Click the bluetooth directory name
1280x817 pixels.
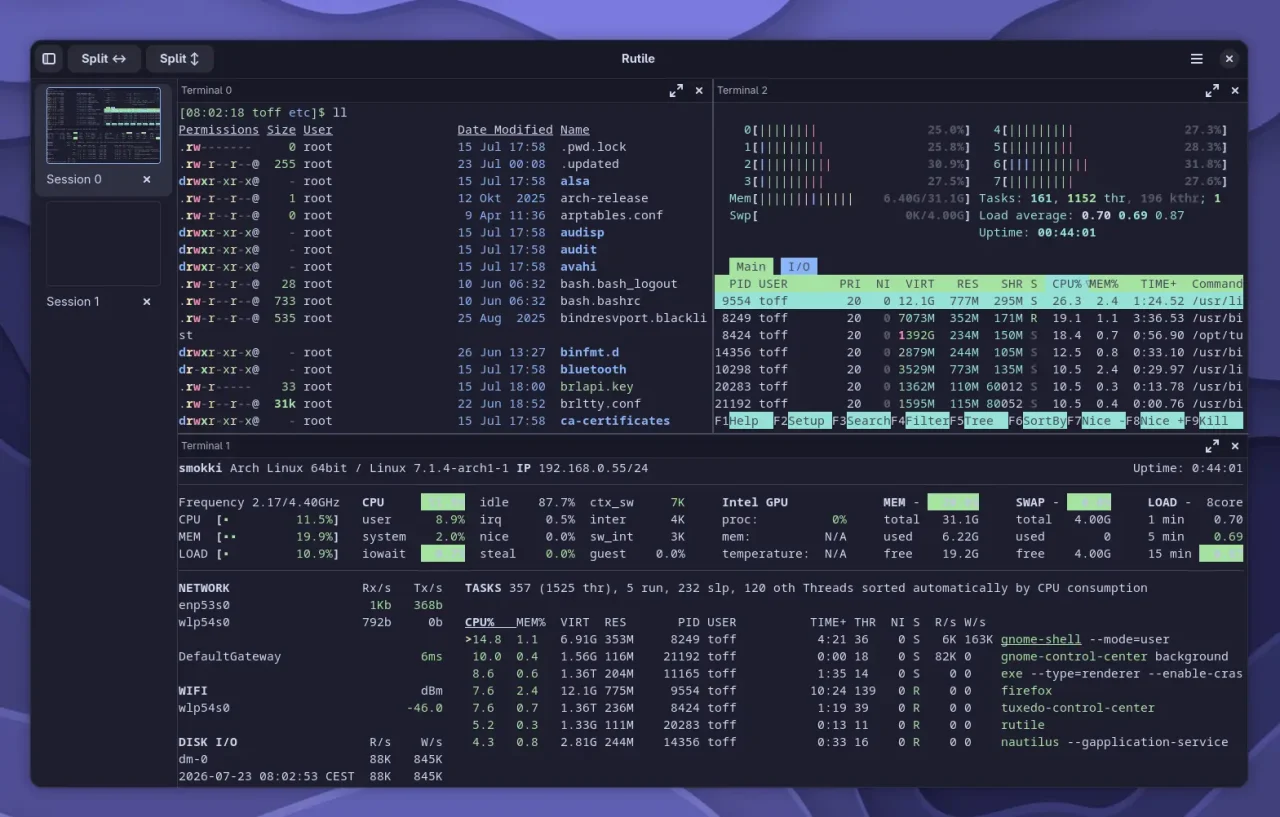(594, 369)
